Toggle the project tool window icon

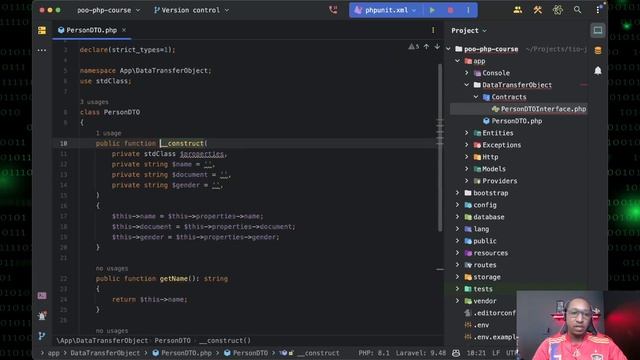point(42,31)
